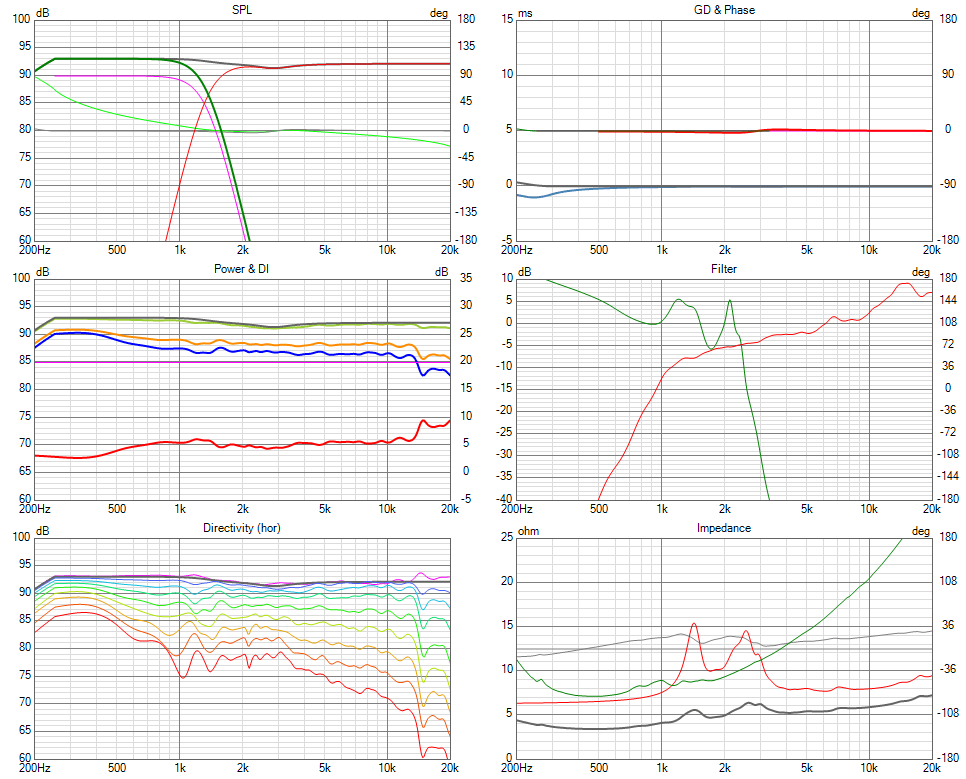Image resolution: width=966 pixels, height=779 pixels.
Task: Select the deg unit label on GD & Phase
Action: click(921, 14)
